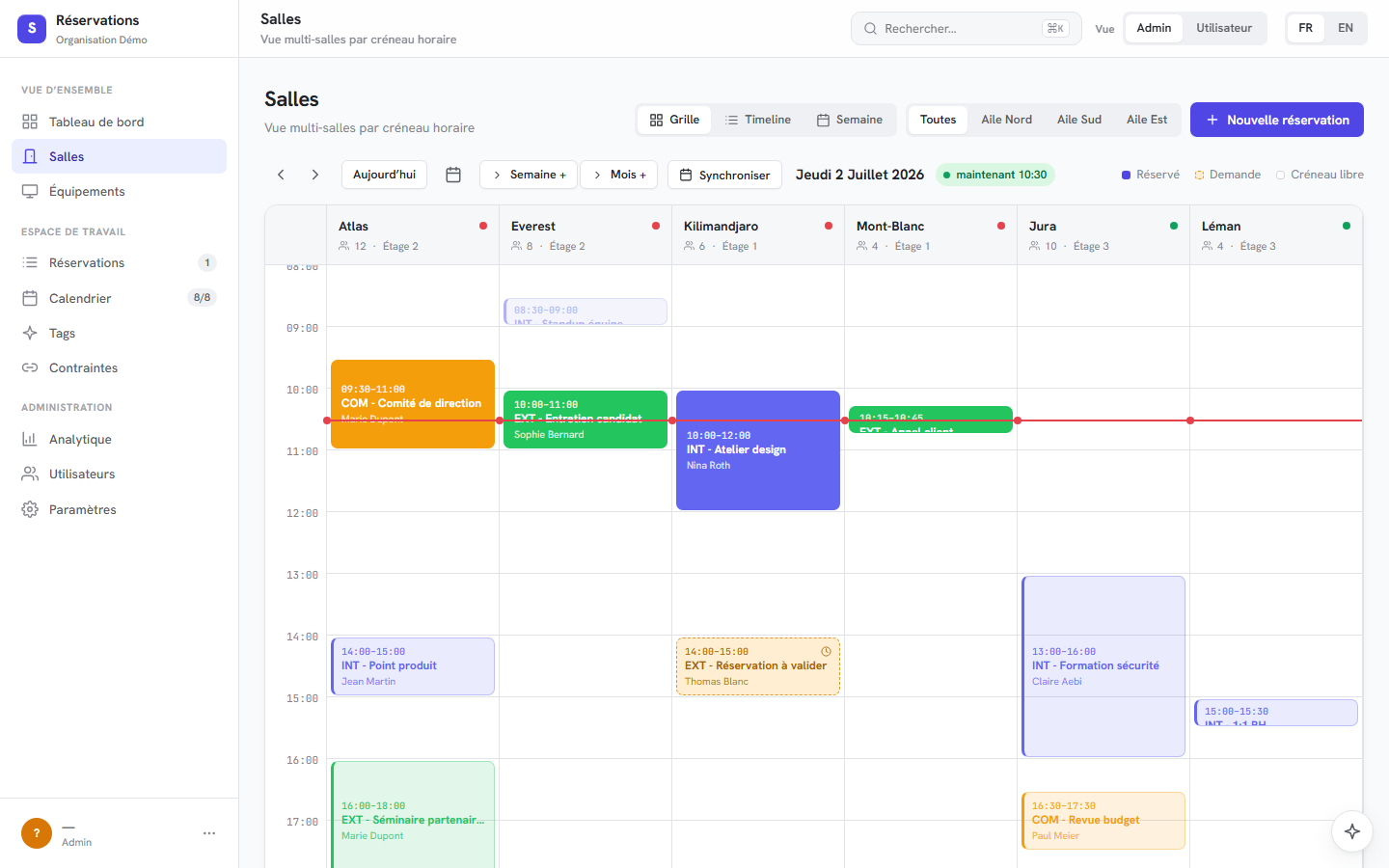The width and height of the screenshot is (1389, 868).
Task: Go to next day arrow
Action: (x=314, y=175)
